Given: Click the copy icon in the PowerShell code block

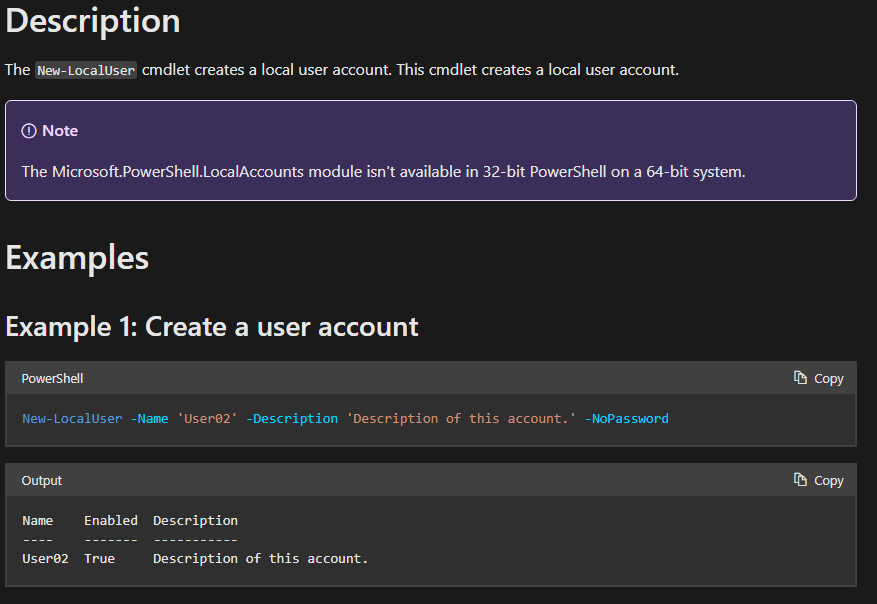Looking at the screenshot, I should [800, 378].
